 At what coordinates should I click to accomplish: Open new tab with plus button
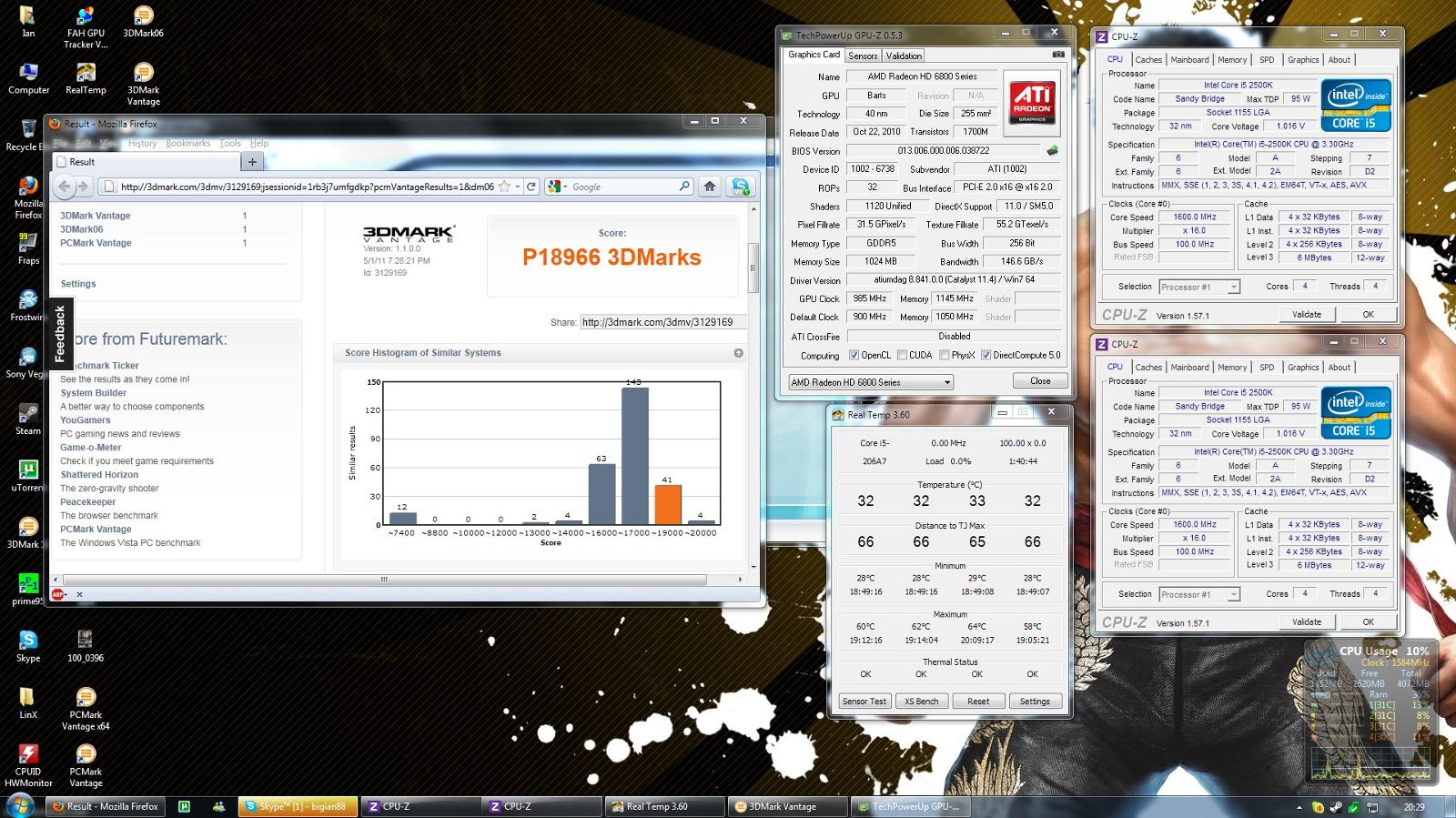coord(252,162)
